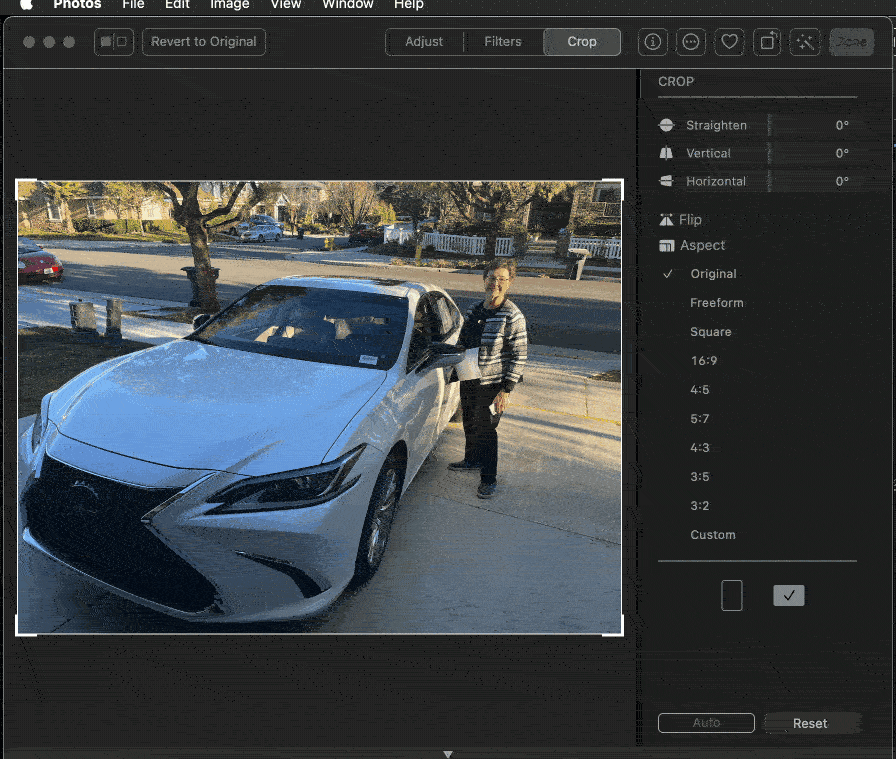896x759 pixels.
Task: Choose the 16:9 aspect ratio
Action: [703, 361]
